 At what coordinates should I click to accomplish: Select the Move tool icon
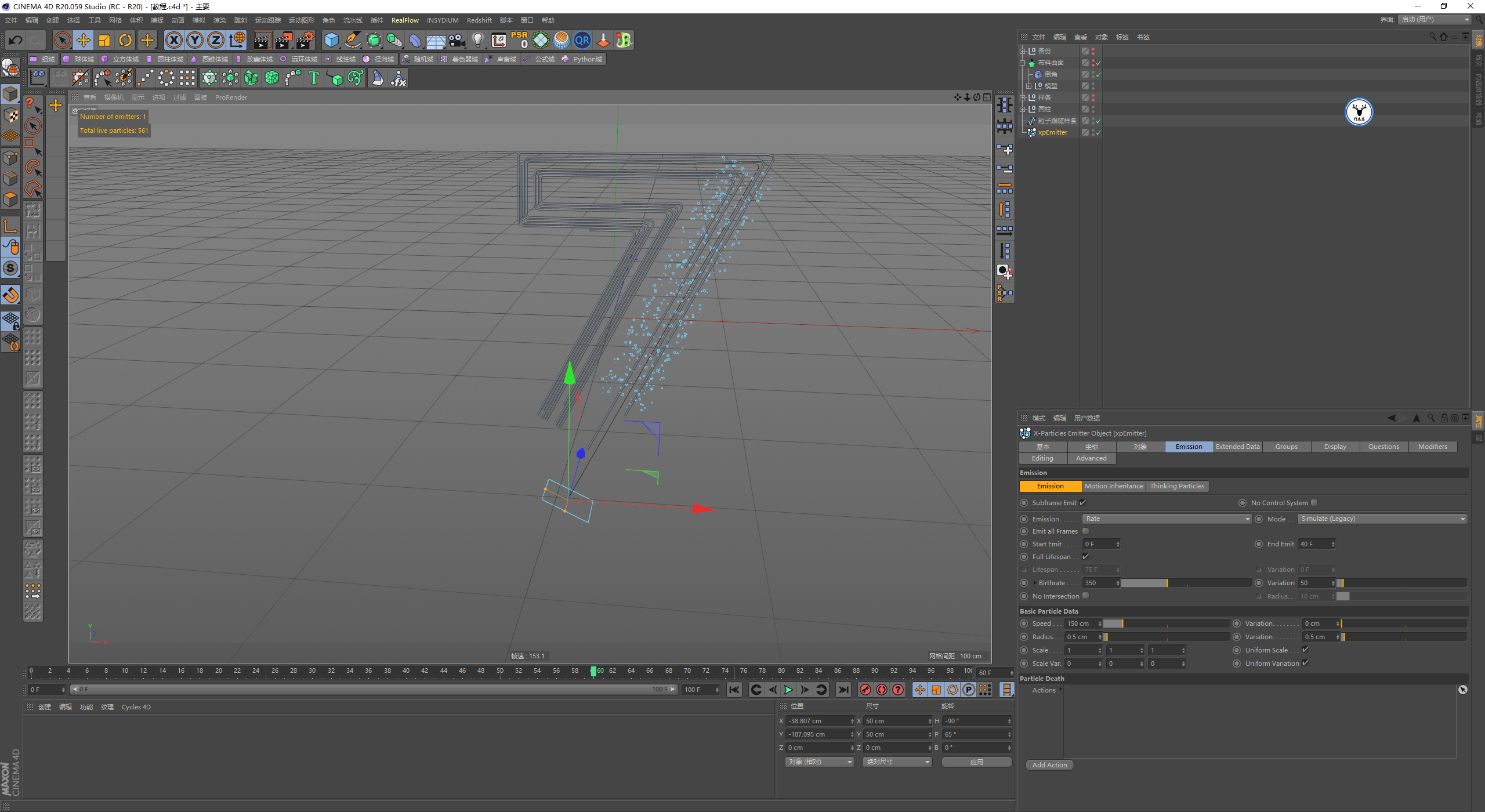click(x=83, y=40)
